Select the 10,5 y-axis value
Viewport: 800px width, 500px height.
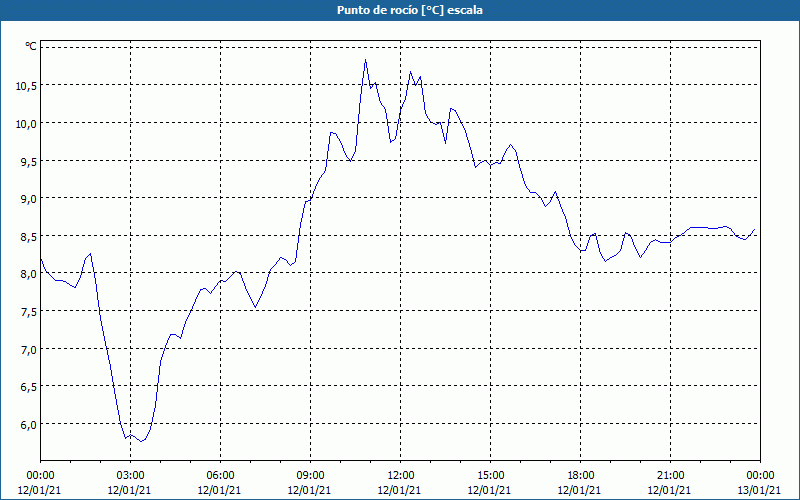coord(26,86)
